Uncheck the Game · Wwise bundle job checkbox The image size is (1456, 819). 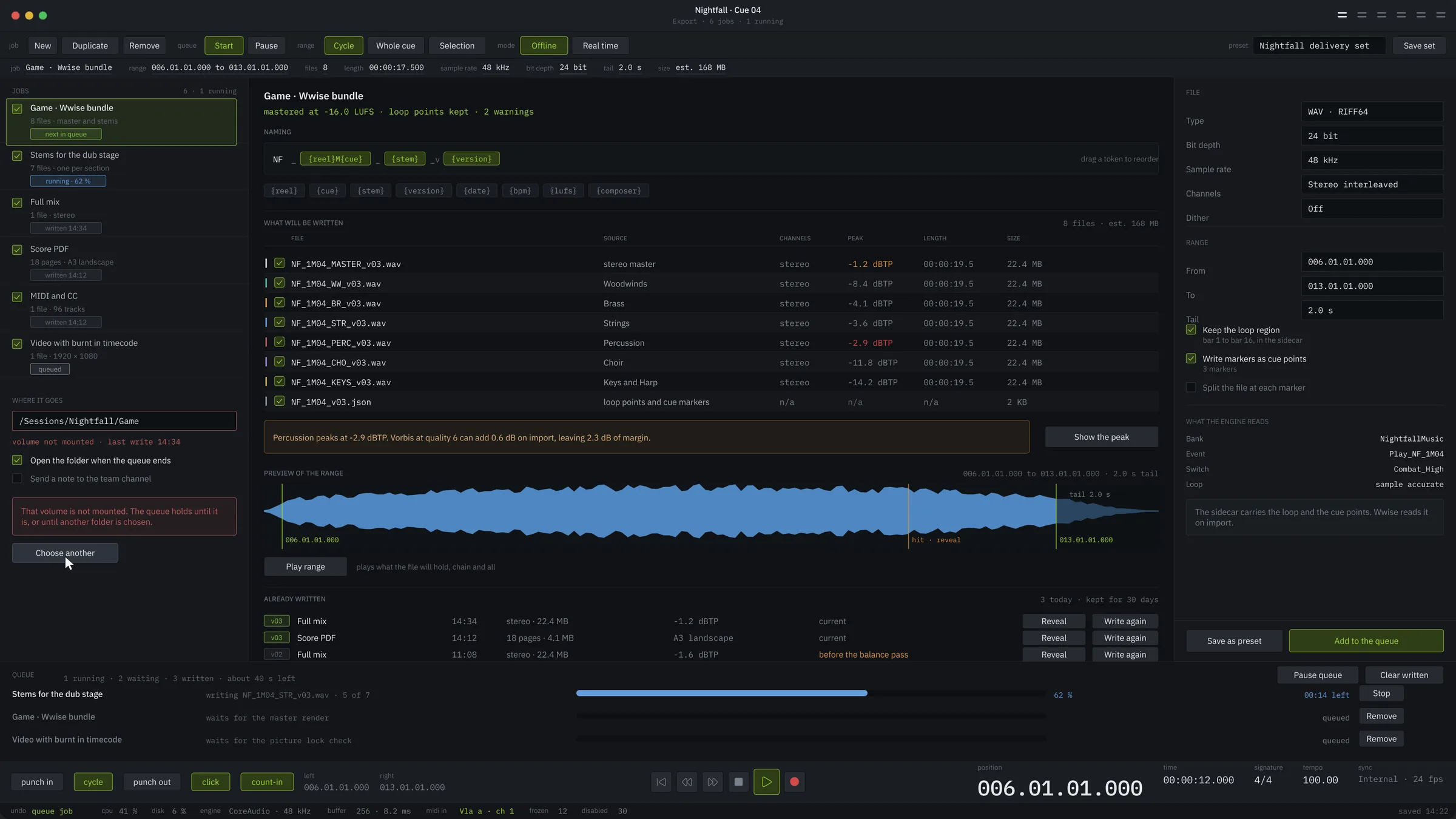[x=17, y=109]
